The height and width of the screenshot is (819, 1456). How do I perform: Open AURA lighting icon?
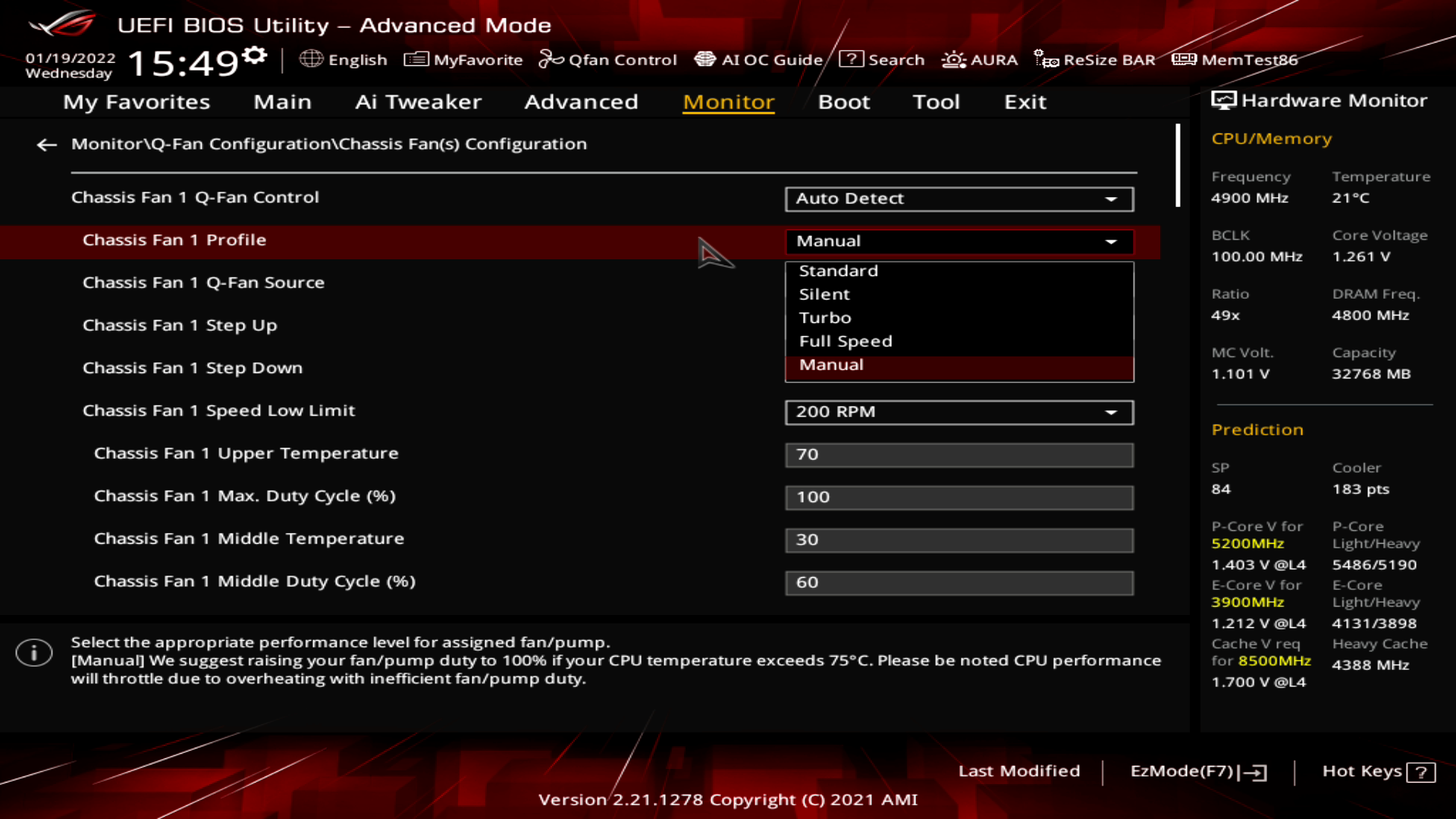click(x=953, y=59)
